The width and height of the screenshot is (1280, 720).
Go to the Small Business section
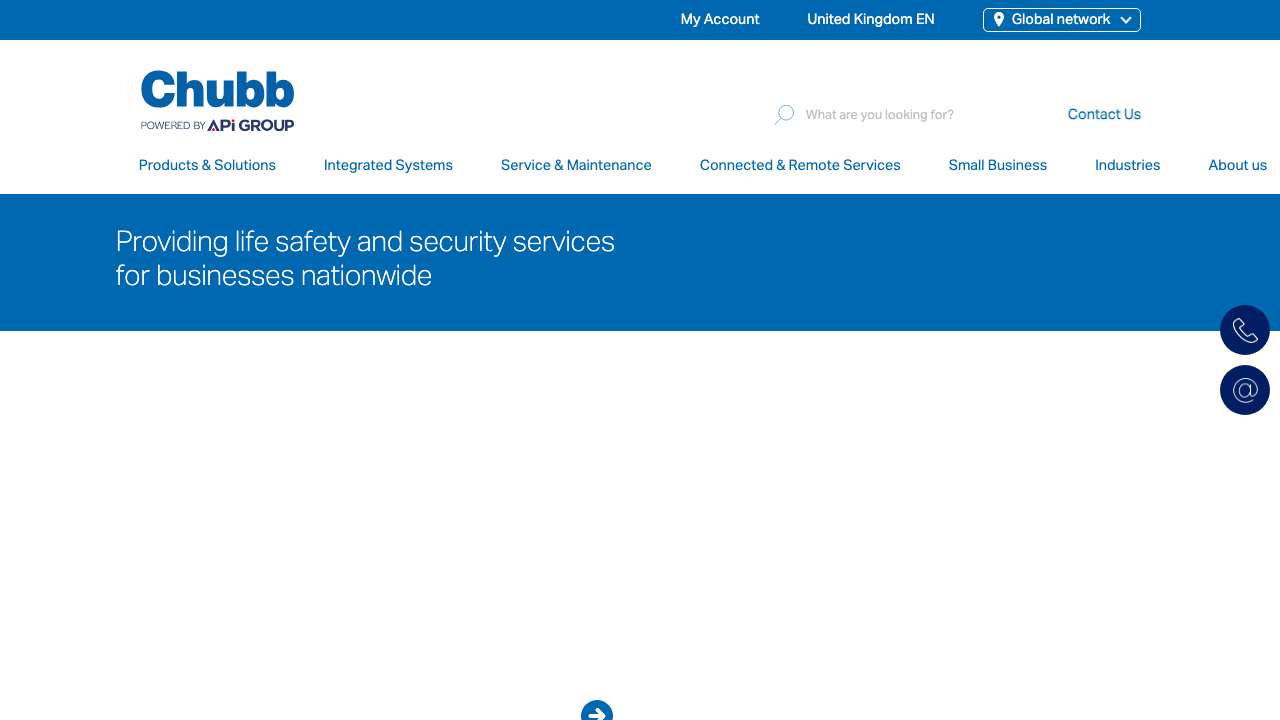coord(997,165)
